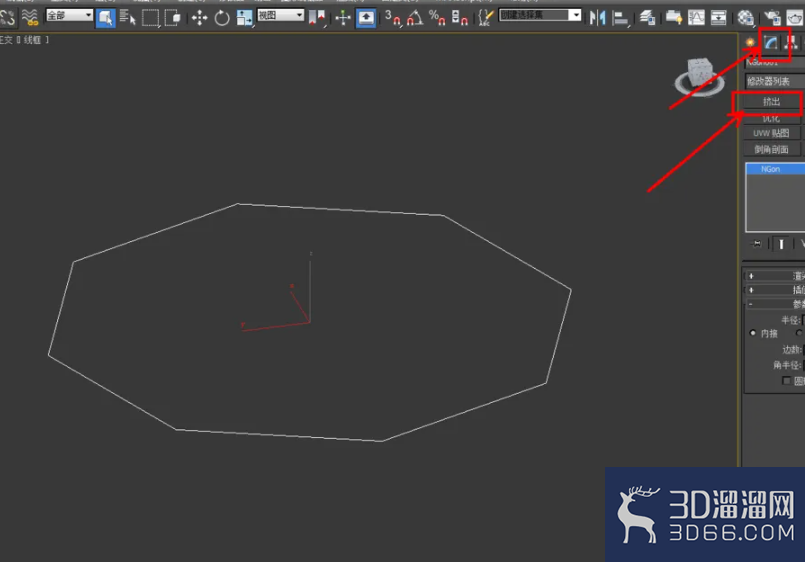Click the 挤出 extrude modifier button
The image size is (805, 562).
(x=771, y=102)
